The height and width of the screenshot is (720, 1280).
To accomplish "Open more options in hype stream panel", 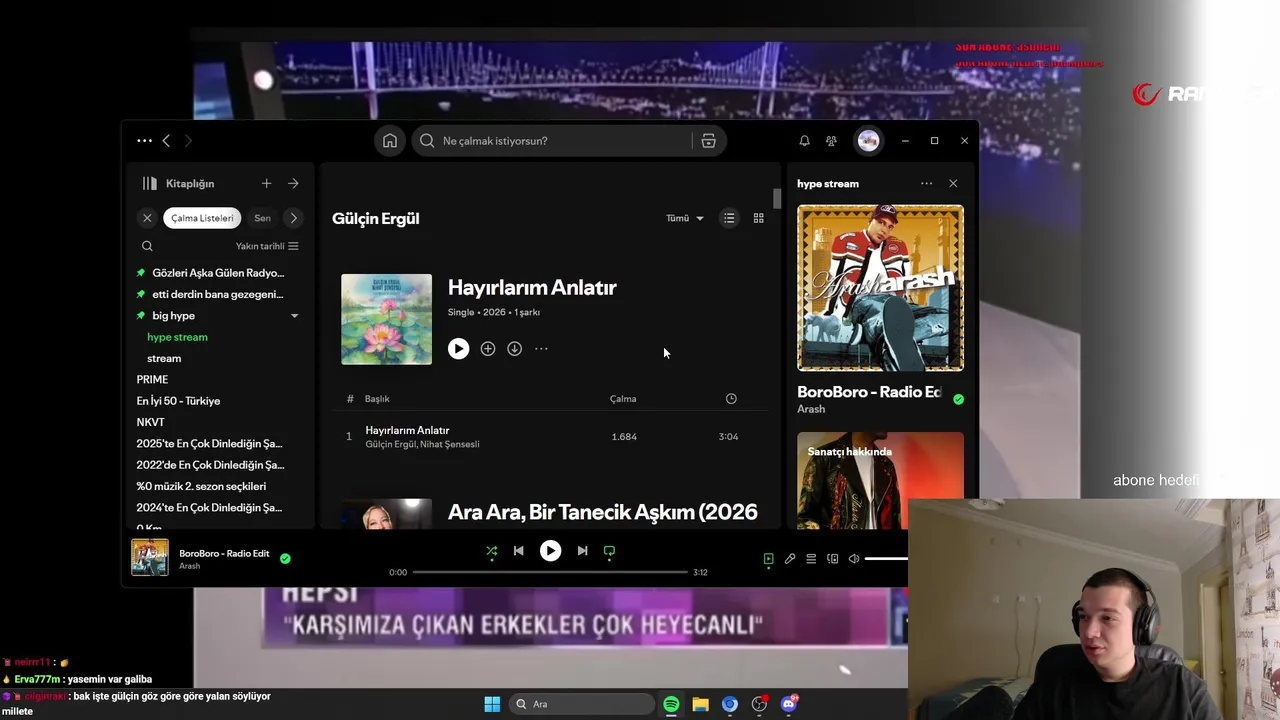I will (926, 184).
